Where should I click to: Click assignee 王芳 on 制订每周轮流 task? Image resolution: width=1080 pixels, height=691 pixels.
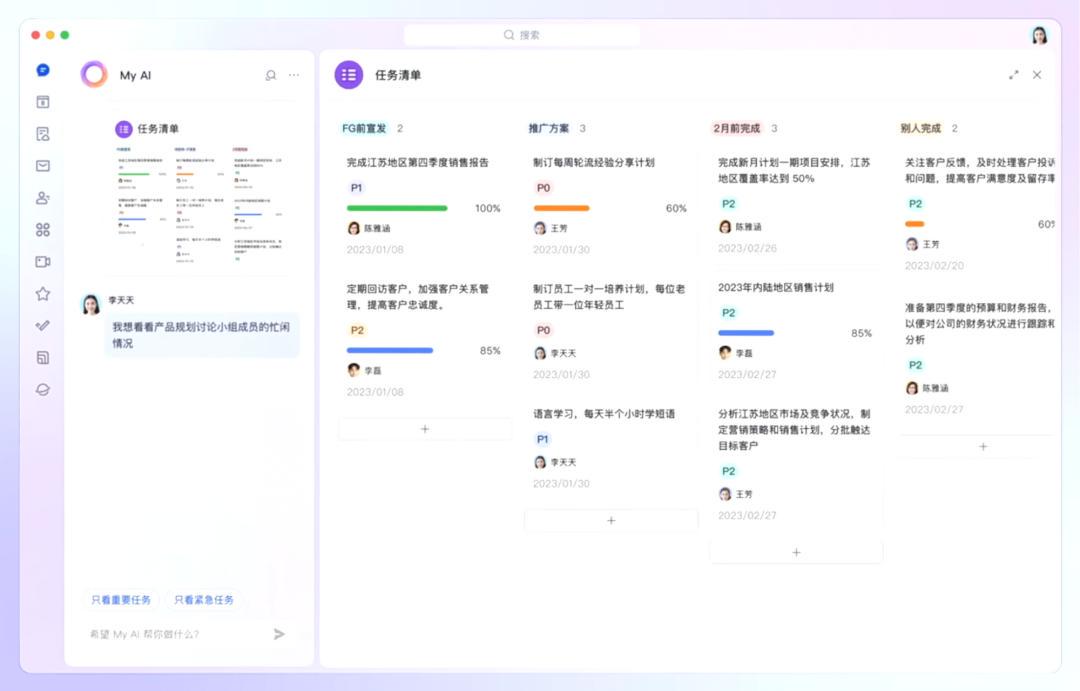(x=550, y=228)
